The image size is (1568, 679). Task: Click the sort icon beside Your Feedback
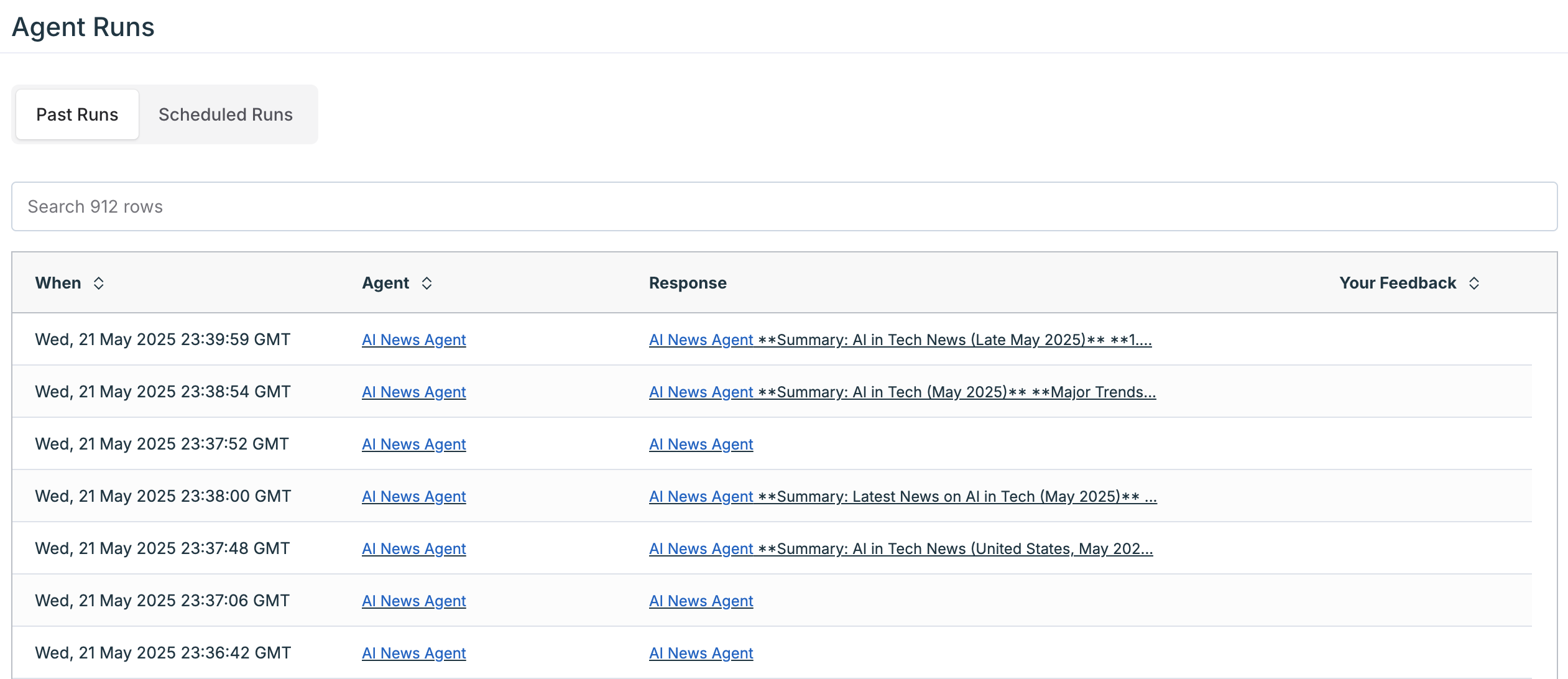tap(1474, 284)
